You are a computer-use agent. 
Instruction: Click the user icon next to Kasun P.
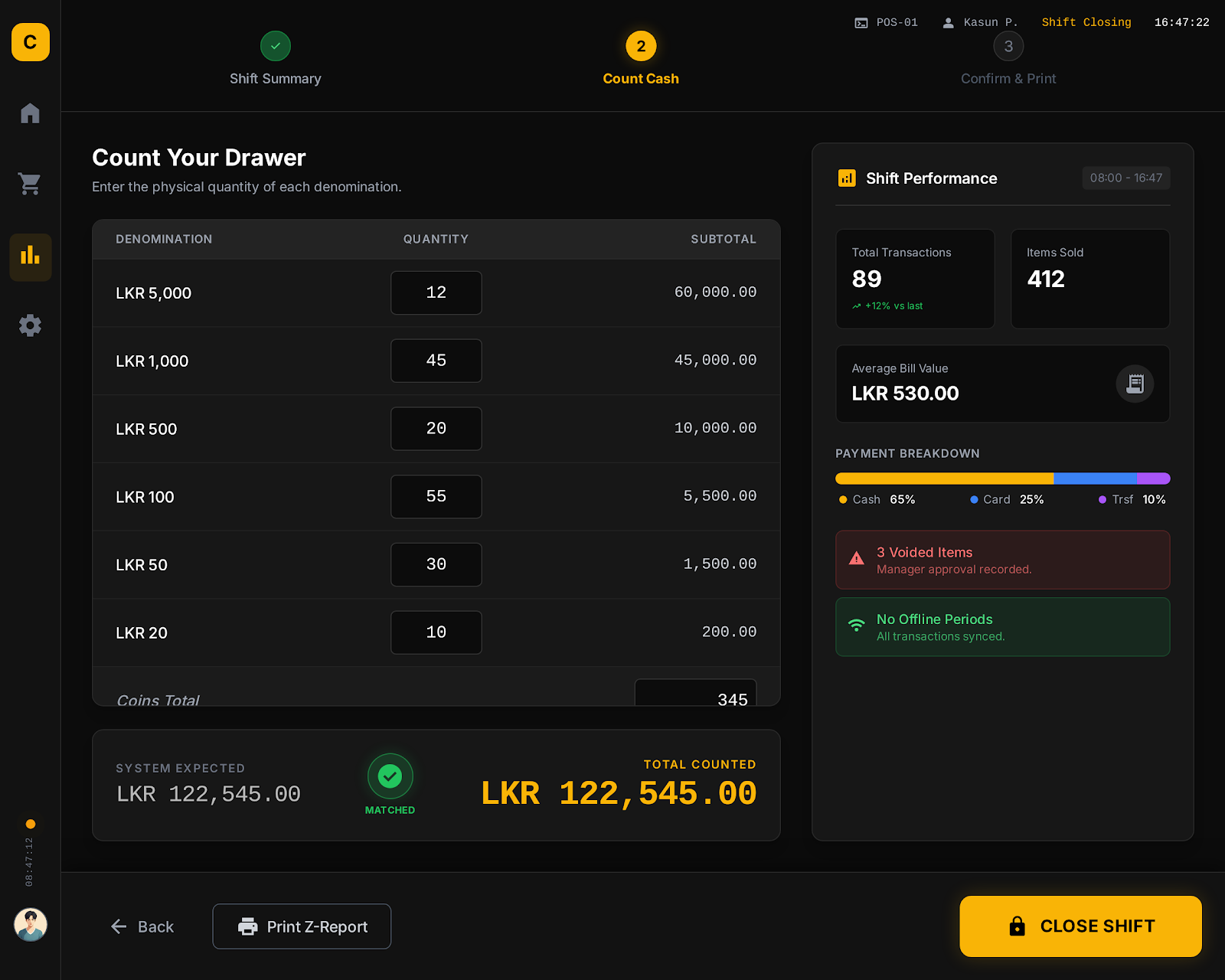(947, 22)
